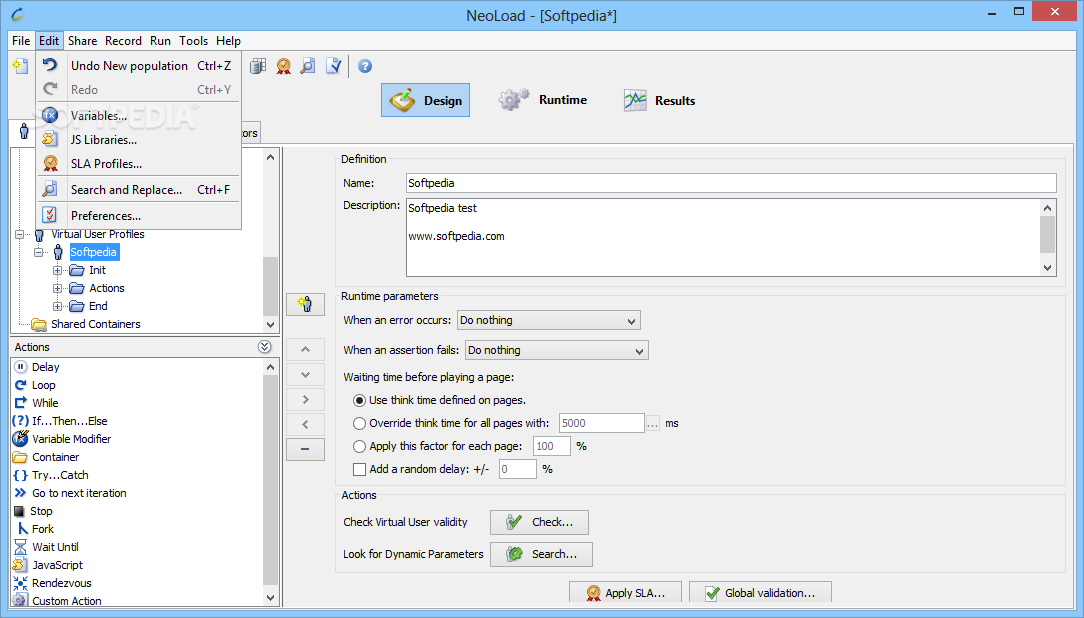The height and width of the screenshot is (618, 1084).
Task: Expand the Init folder node
Action: [58, 270]
